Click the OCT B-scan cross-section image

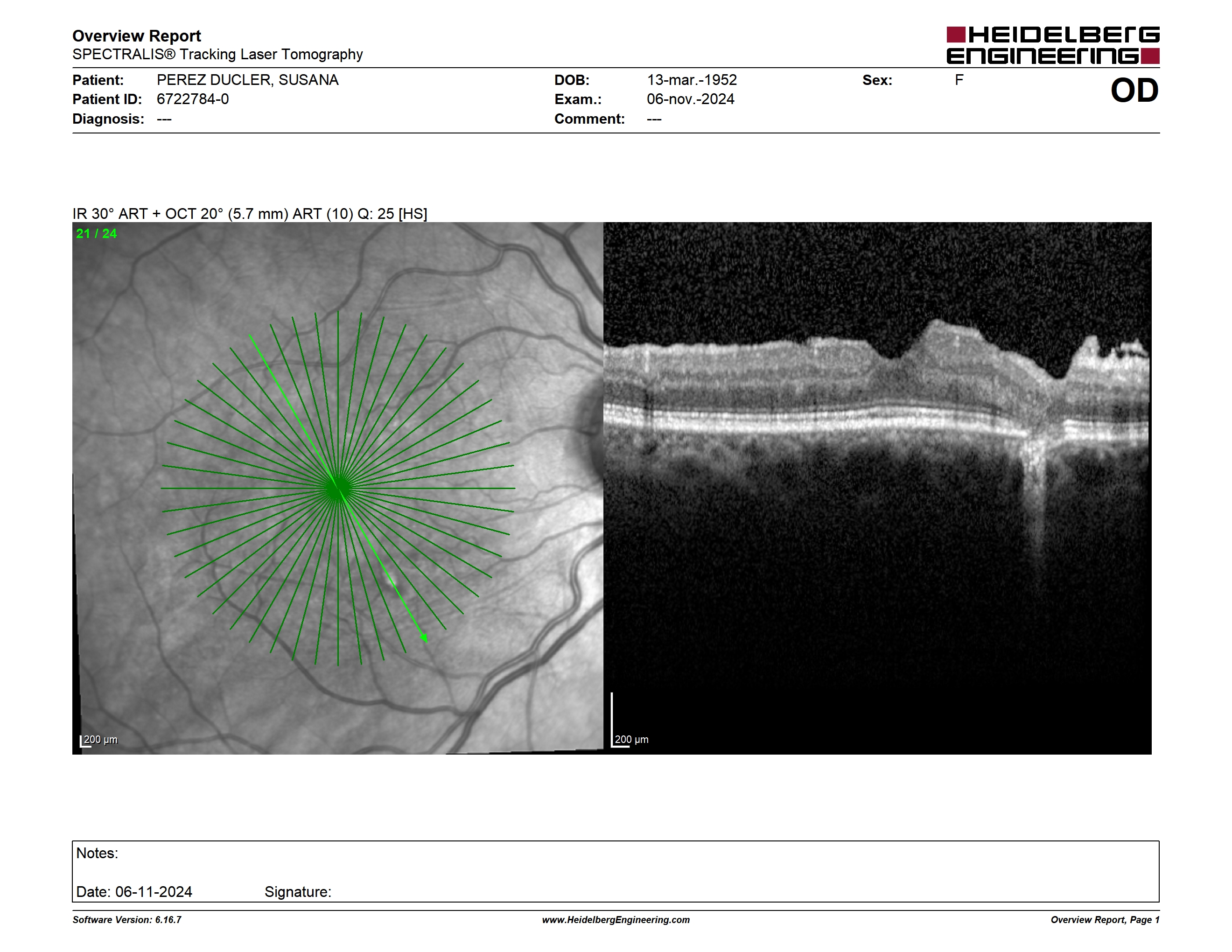click(877, 488)
